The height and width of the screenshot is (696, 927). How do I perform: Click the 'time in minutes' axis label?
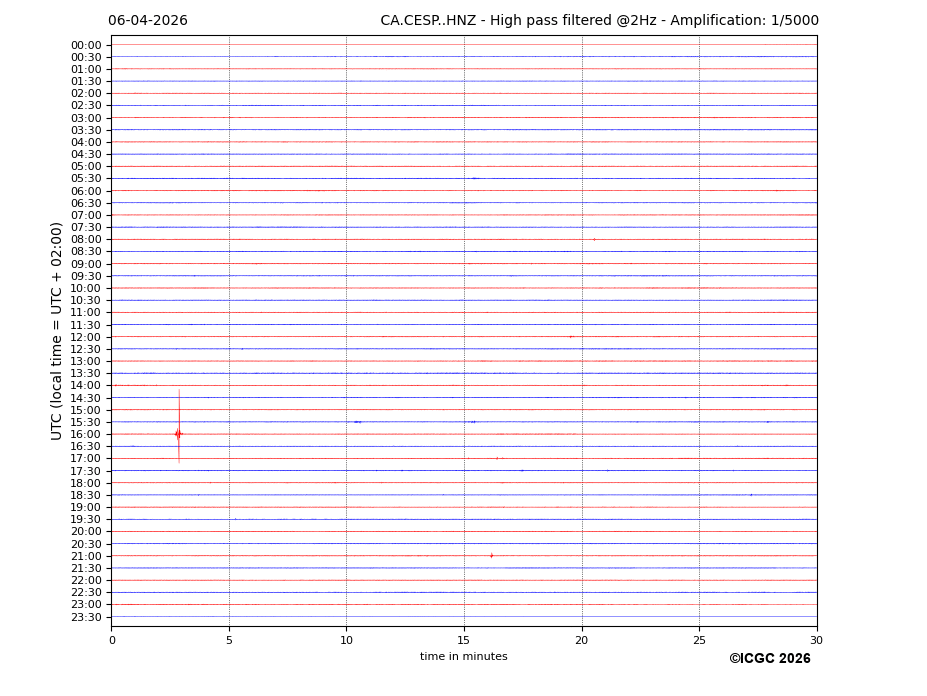(463, 657)
